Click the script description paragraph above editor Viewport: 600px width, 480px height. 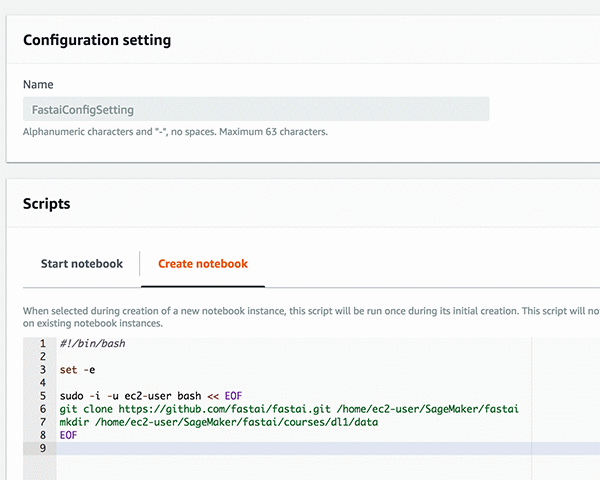point(300,317)
